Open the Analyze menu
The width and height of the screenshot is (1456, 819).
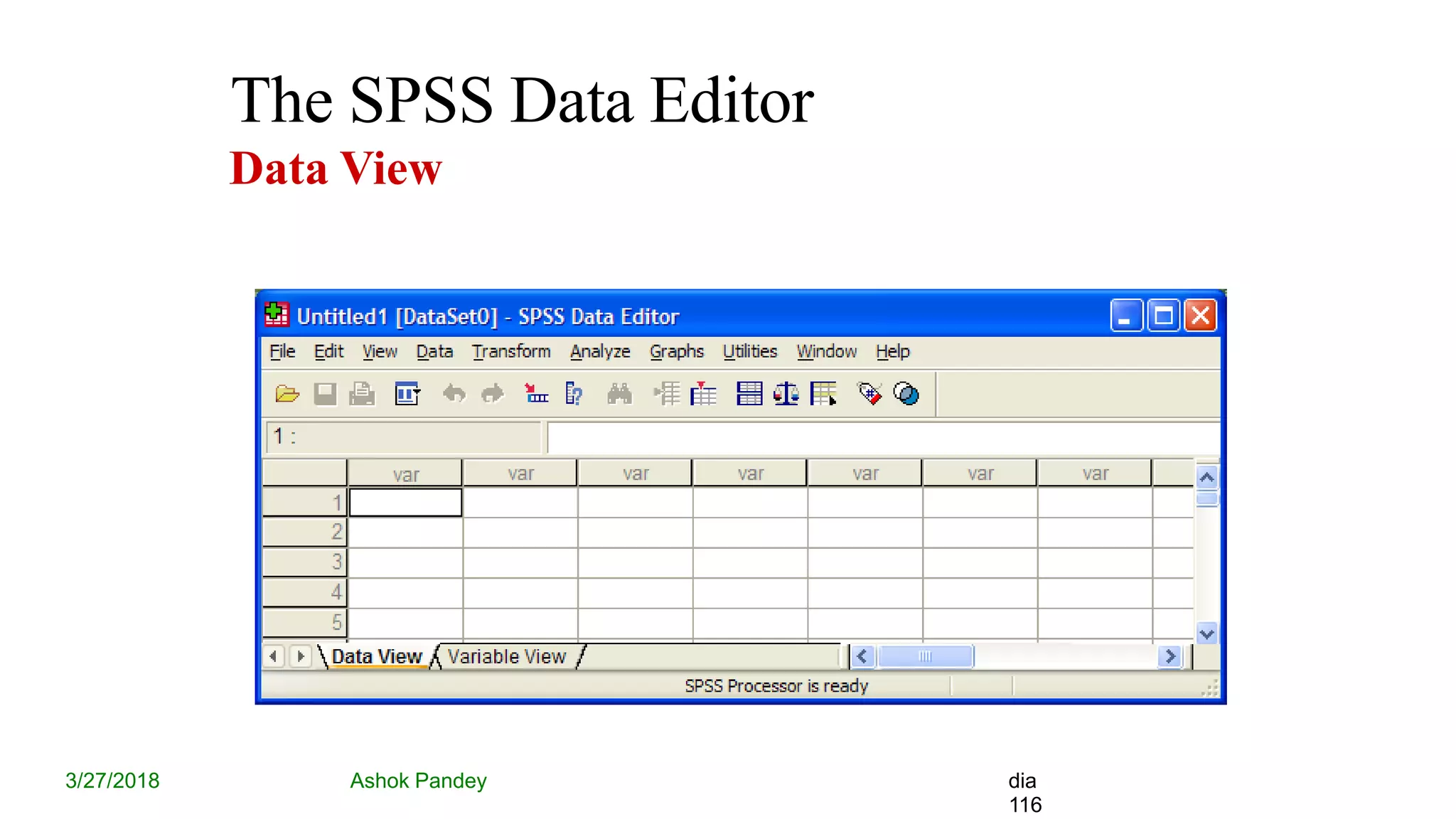tap(600, 352)
